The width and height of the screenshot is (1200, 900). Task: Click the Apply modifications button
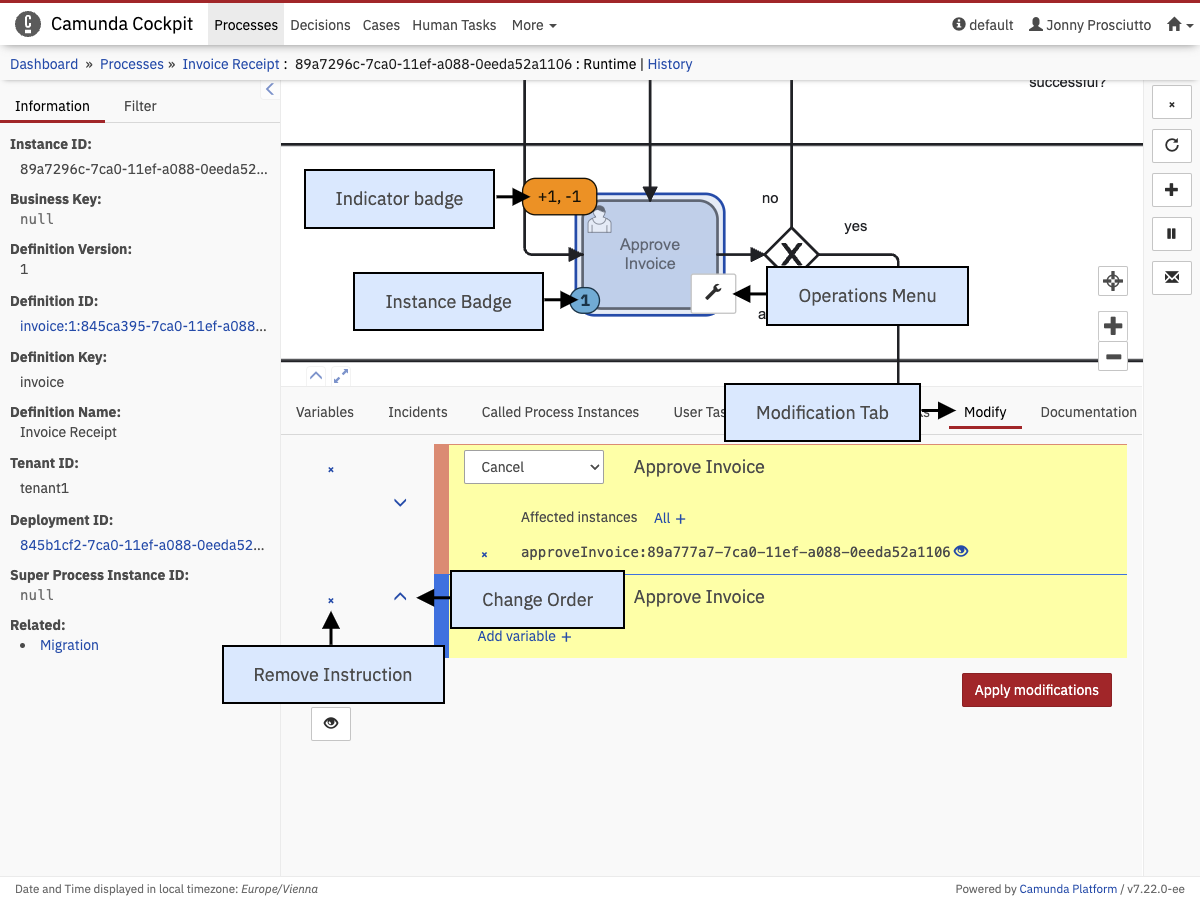1036,690
